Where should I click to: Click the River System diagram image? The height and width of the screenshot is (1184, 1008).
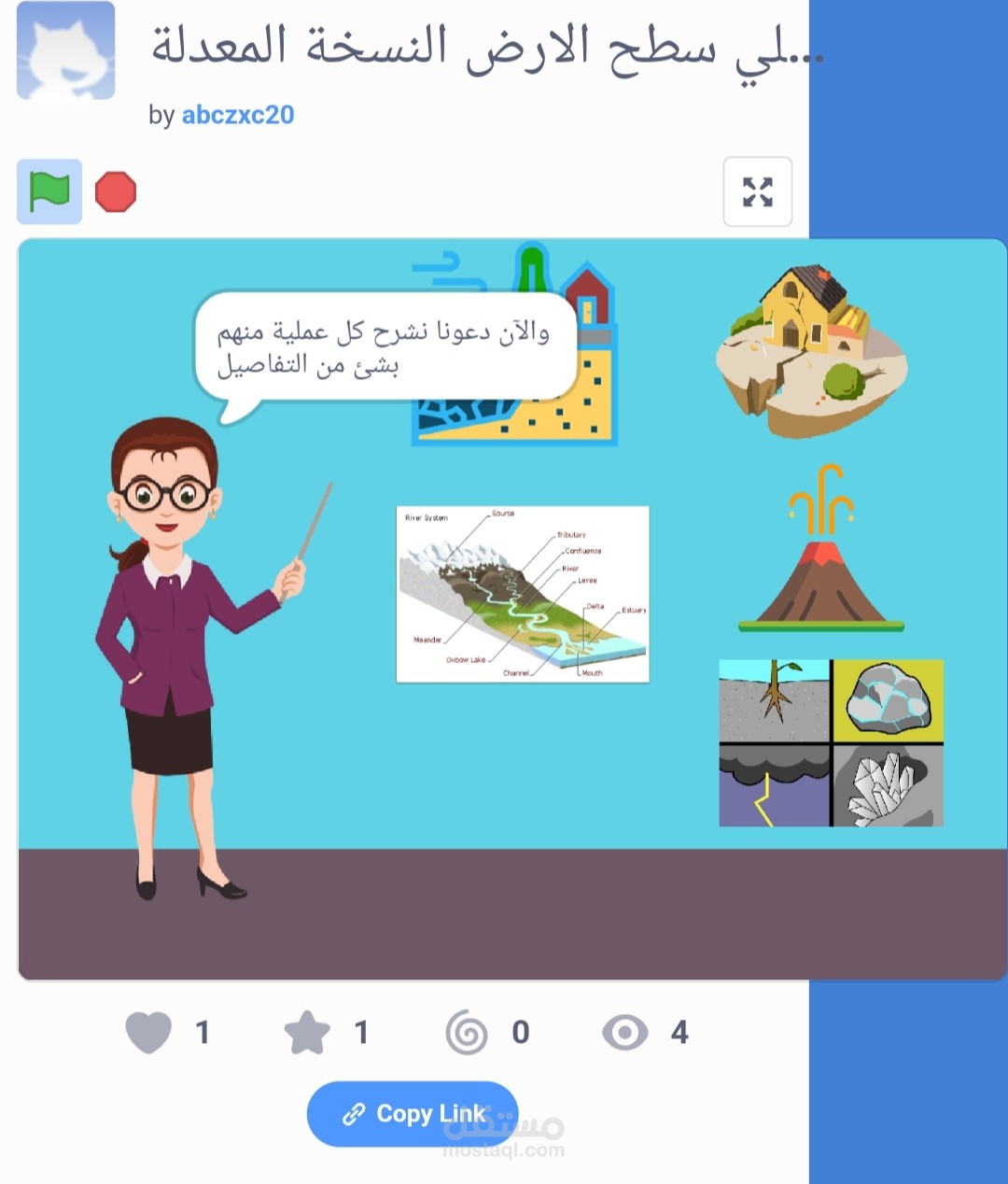click(x=523, y=594)
